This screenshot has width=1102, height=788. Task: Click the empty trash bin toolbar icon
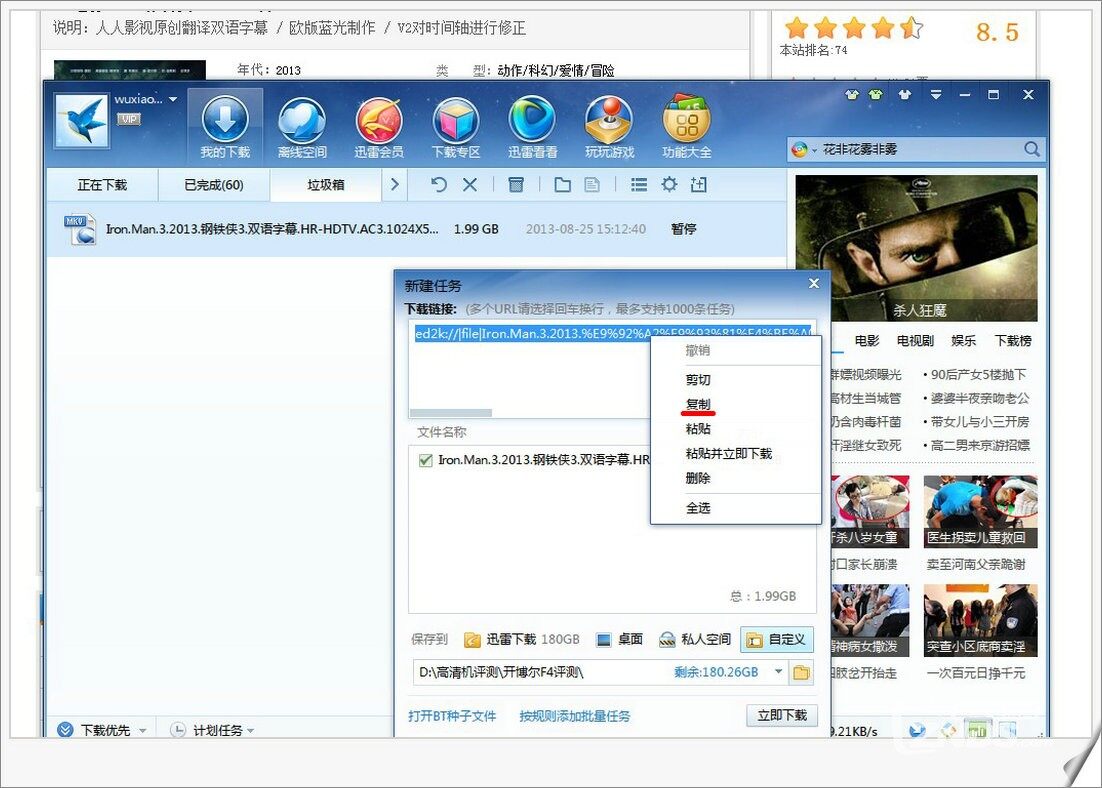516,185
